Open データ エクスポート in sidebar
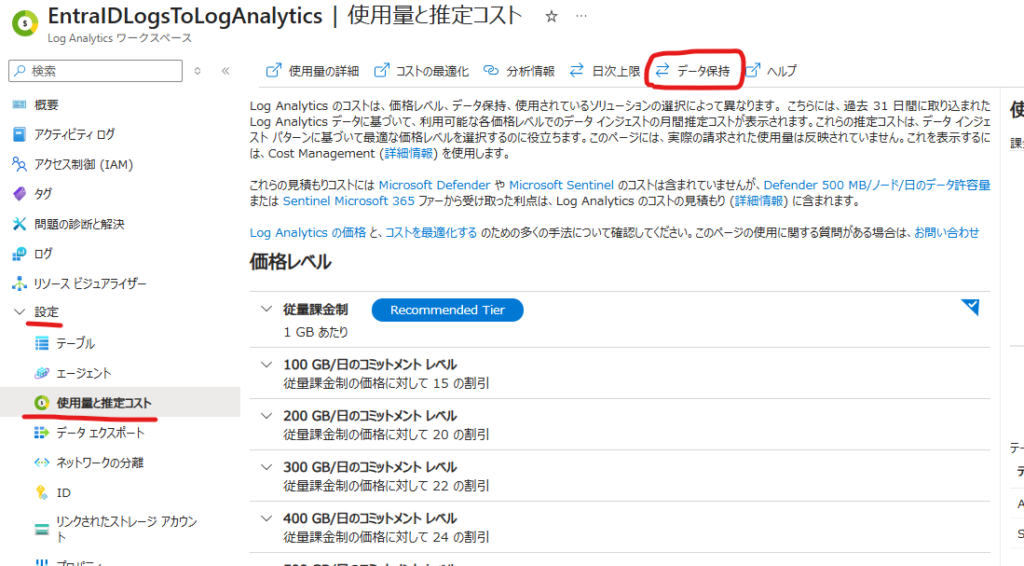Viewport: 1024px width, 566px height. [x=101, y=433]
